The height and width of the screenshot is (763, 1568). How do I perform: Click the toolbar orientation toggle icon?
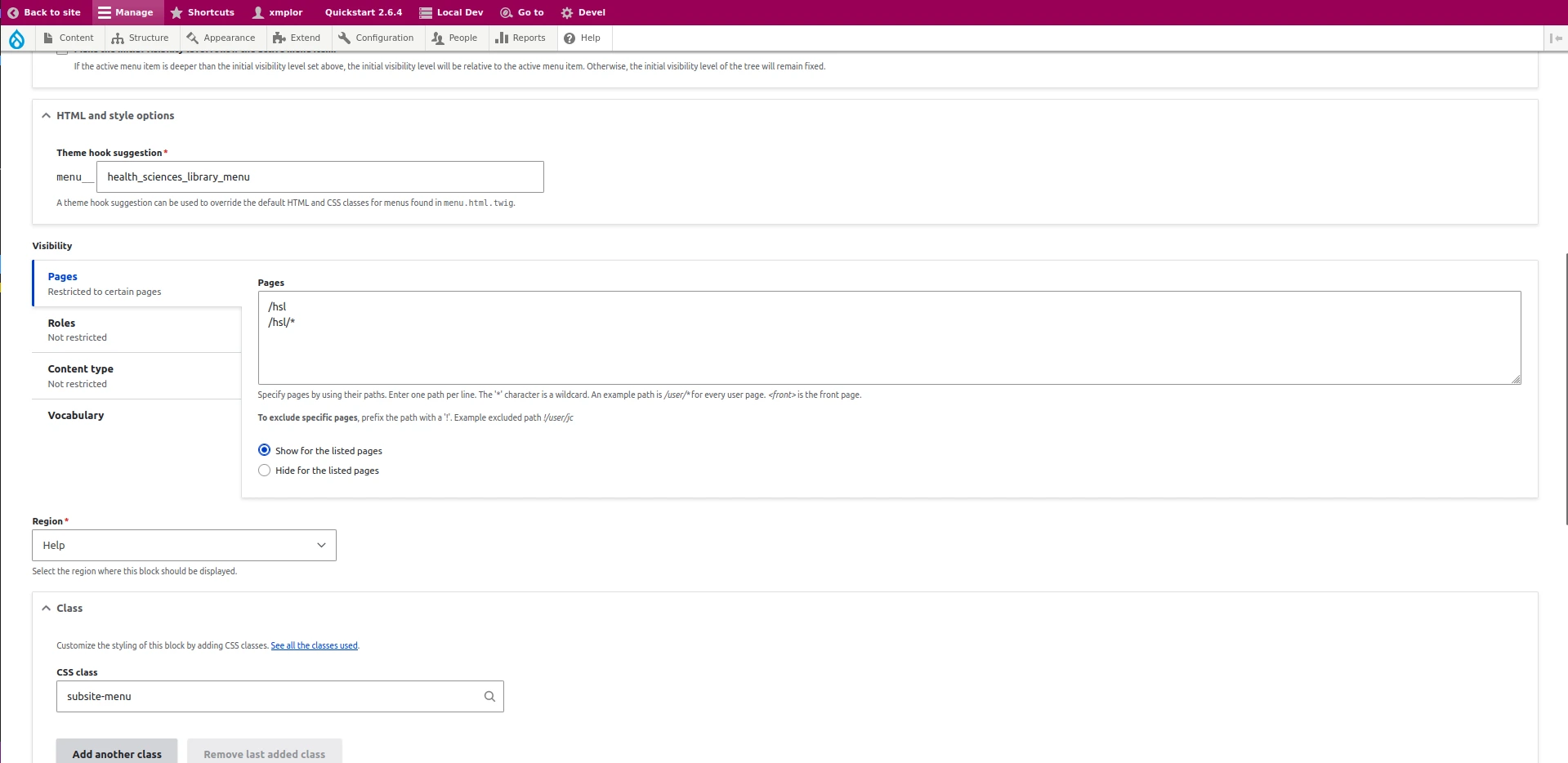(1556, 38)
